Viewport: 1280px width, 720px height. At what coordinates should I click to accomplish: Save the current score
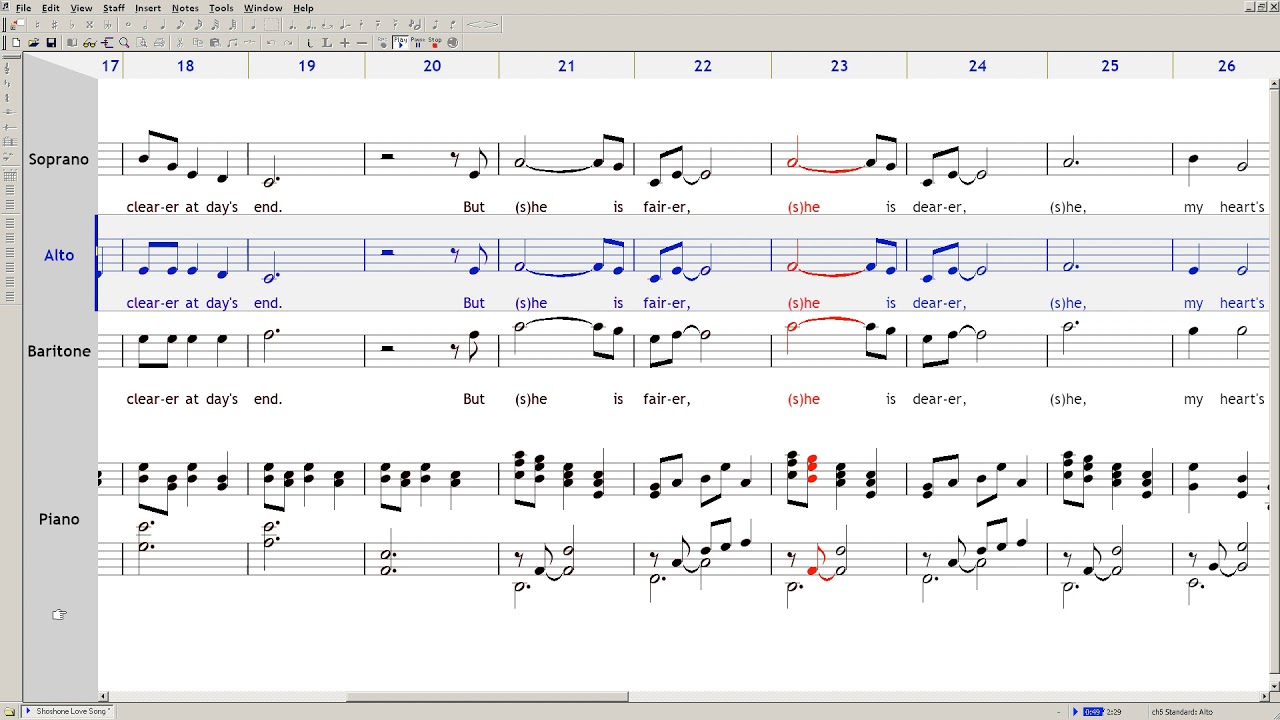[x=51, y=43]
